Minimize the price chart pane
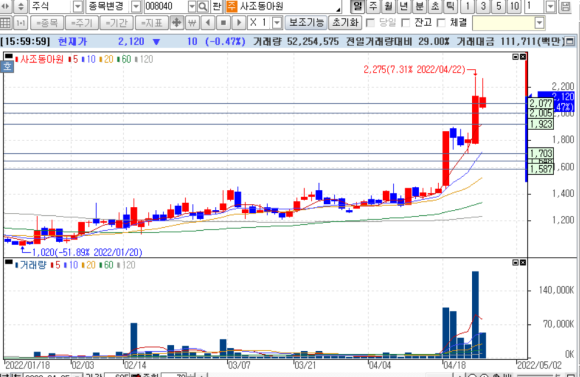Viewport: 580px width, 377px height. [515, 57]
